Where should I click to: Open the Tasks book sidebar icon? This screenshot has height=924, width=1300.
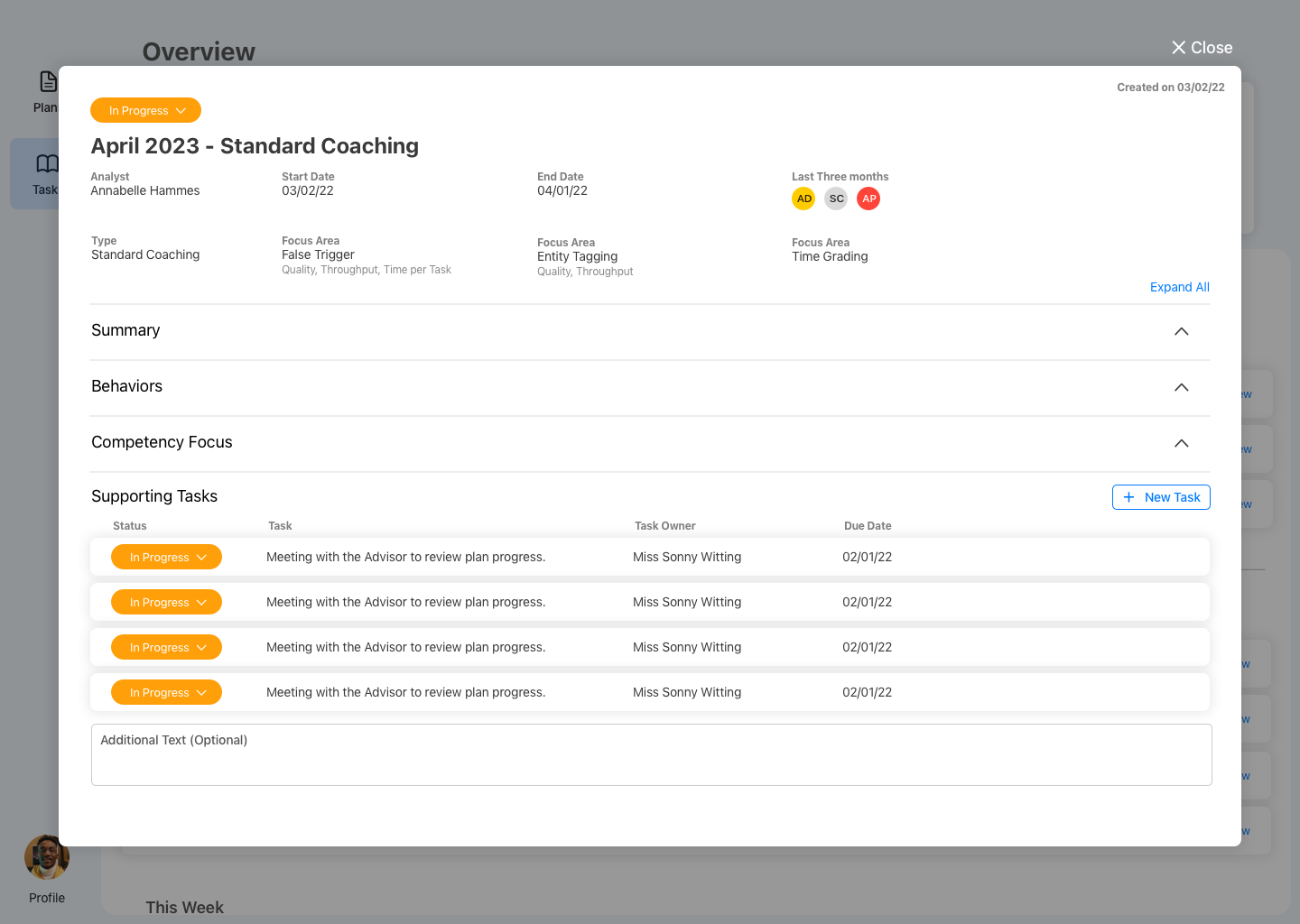coord(46,164)
